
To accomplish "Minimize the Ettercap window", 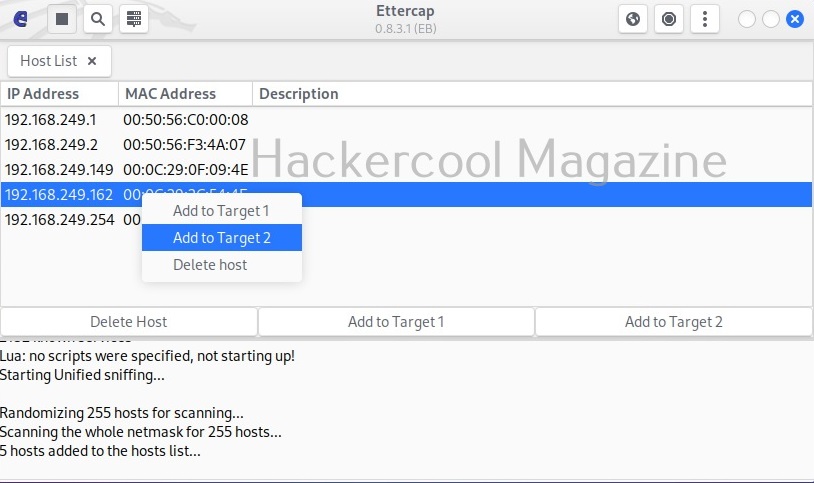I will (747, 19).
